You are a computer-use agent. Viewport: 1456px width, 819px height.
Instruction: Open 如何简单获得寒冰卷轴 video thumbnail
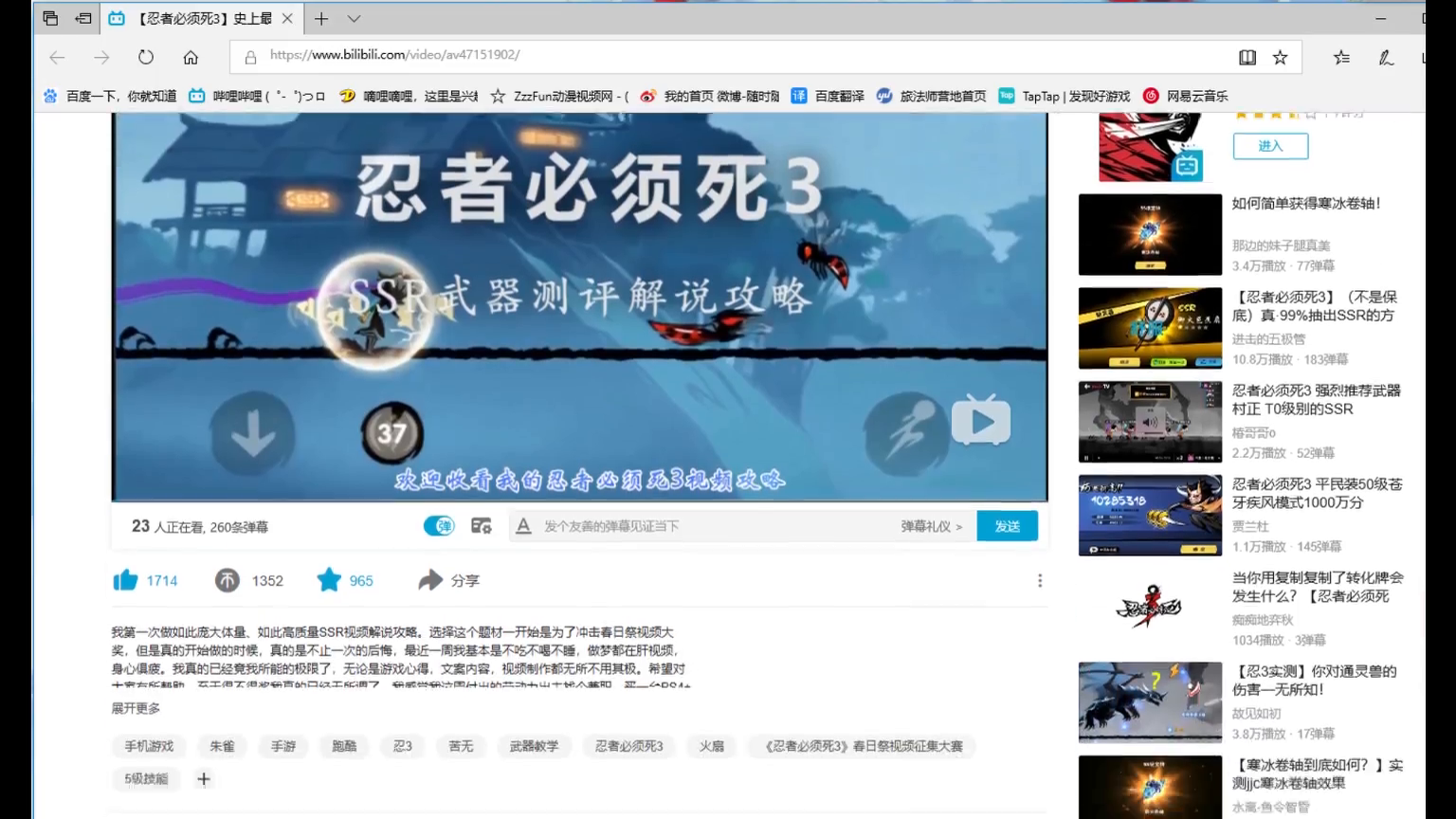click(1150, 234)
